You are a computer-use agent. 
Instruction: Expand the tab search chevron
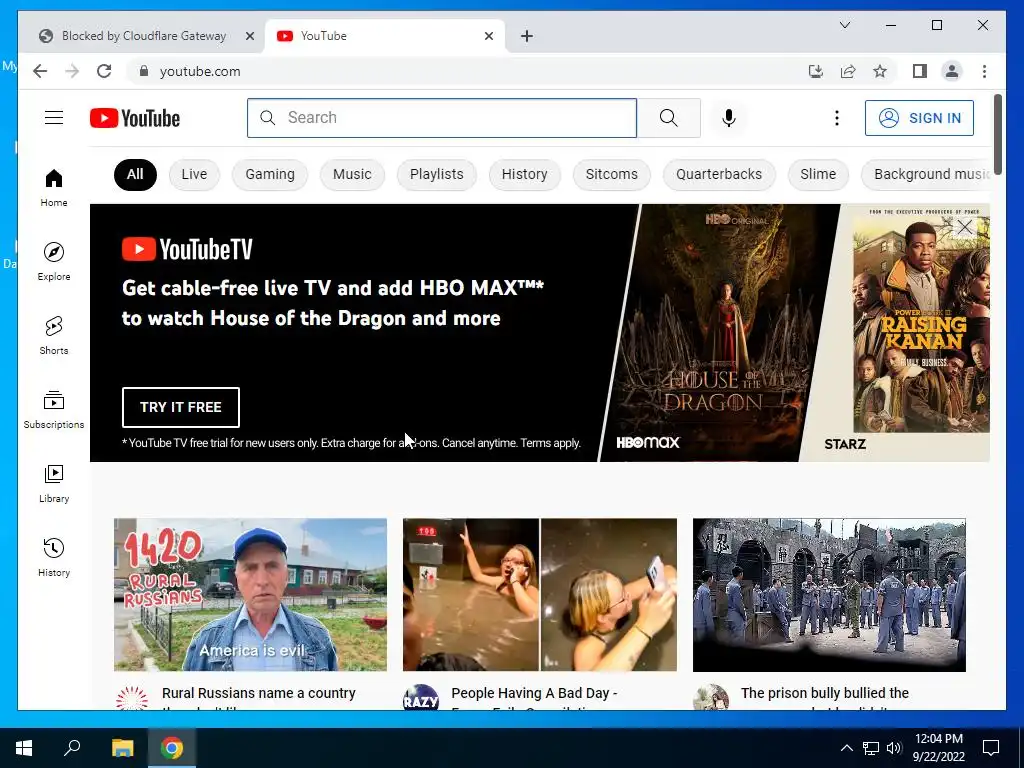(x=844, y=25)
